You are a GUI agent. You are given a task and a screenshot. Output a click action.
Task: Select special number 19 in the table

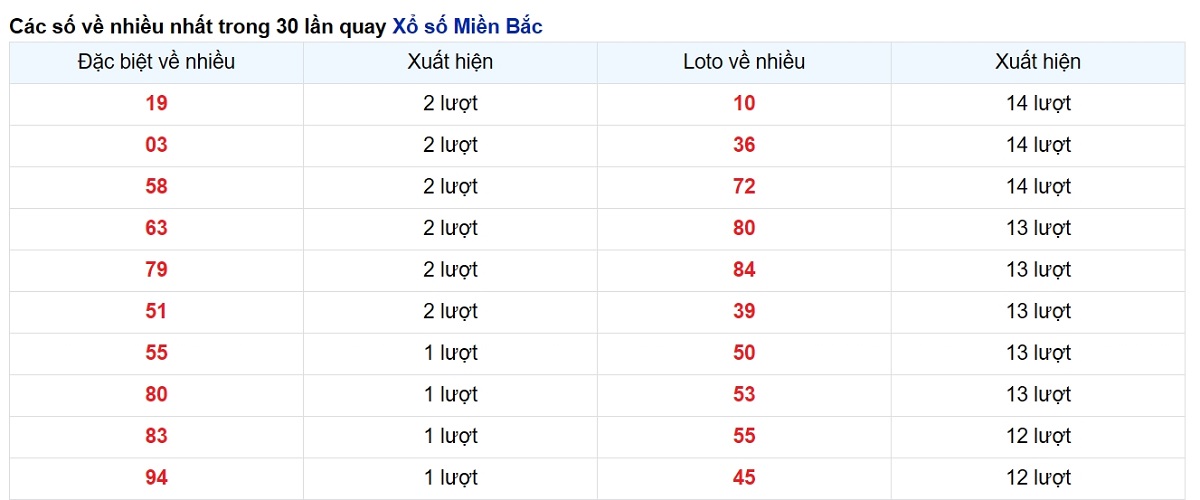click(156, 103)
